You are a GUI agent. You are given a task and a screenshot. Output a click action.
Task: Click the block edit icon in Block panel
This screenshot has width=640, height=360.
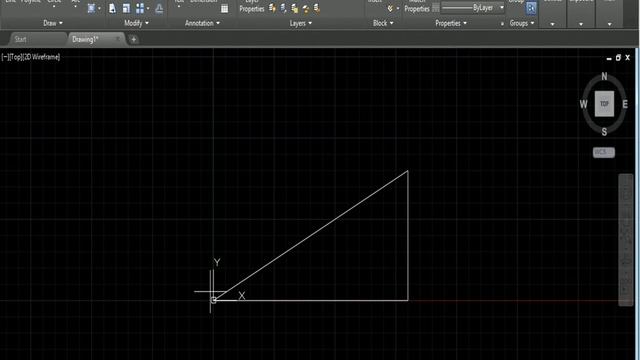[x=390, y=8]
